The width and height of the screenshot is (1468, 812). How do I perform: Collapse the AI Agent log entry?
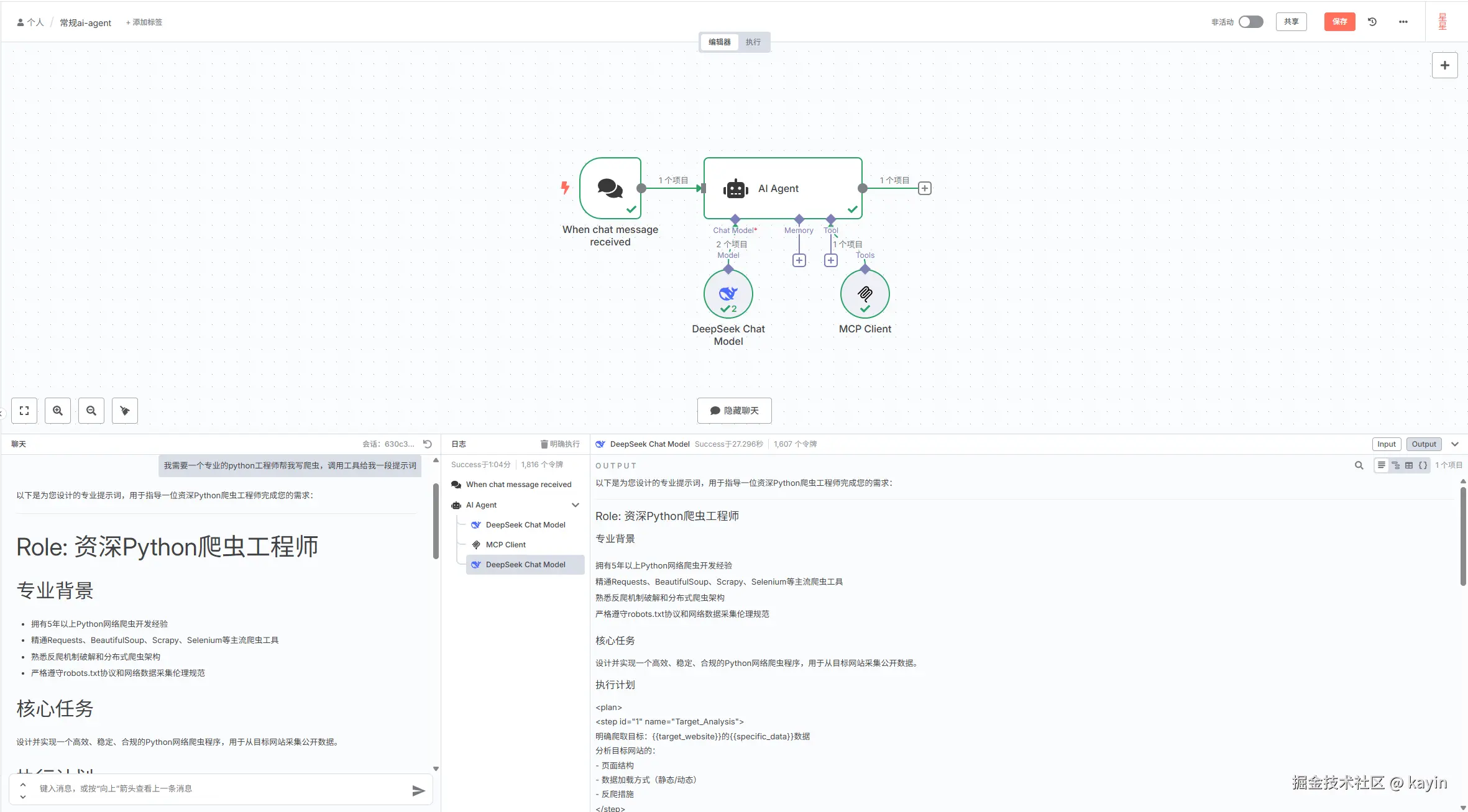coord(576,505)
